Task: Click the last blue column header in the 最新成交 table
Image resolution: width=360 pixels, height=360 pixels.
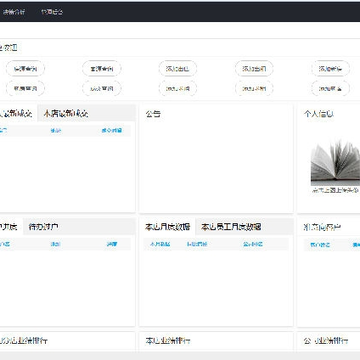Action: click(112, 130)
